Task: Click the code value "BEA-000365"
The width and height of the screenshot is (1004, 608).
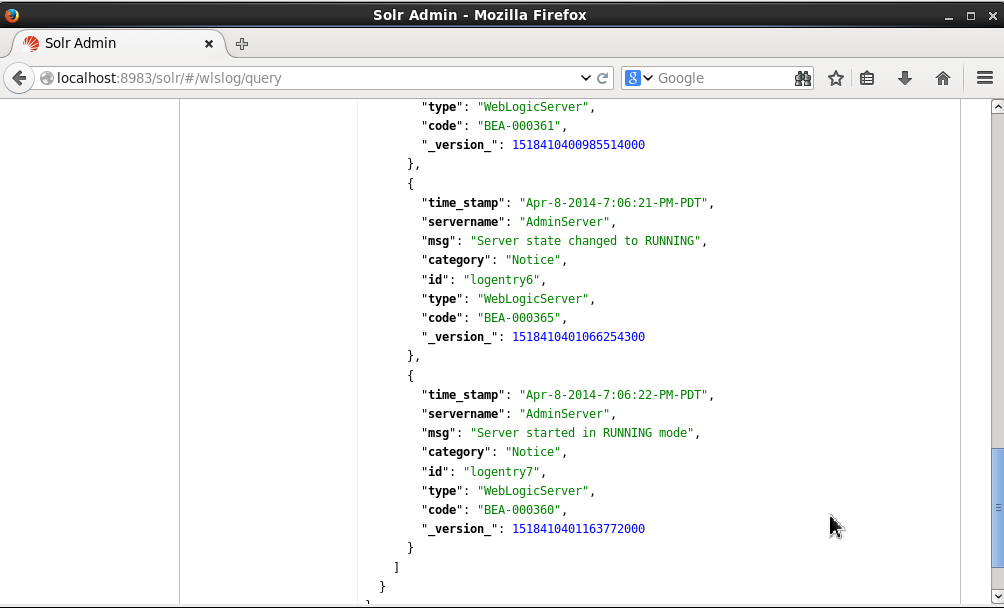Action: pyautogui.click(x=519, y=317)
